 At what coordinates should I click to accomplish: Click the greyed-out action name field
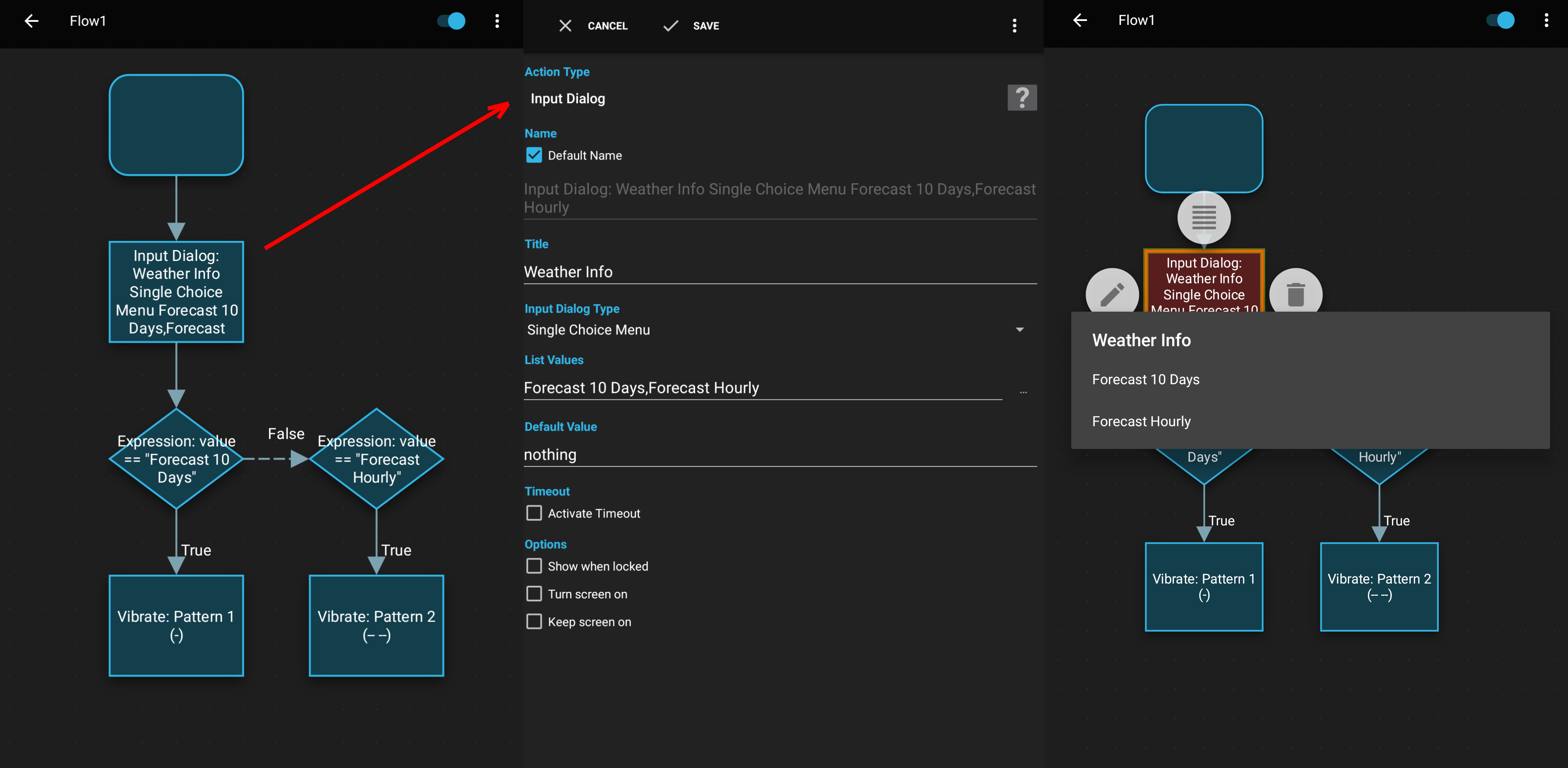[780, 198]
